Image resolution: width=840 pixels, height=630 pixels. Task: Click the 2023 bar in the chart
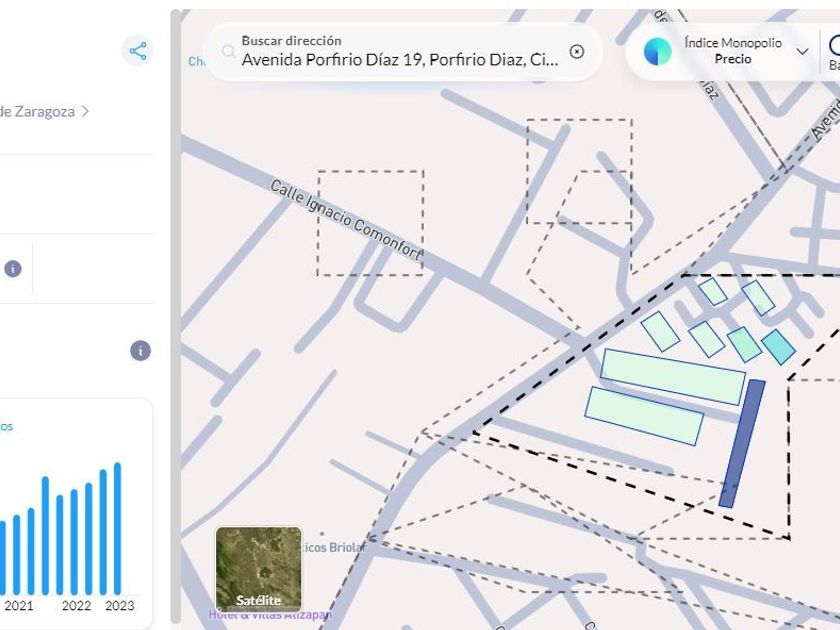click(118, 528)
